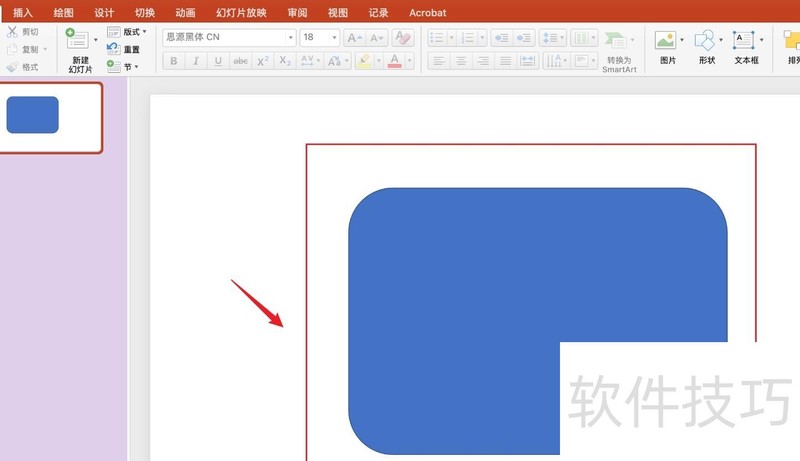800x461 pixels.
Task: Open the Animations (动画) tab
Action: [185, 13]
